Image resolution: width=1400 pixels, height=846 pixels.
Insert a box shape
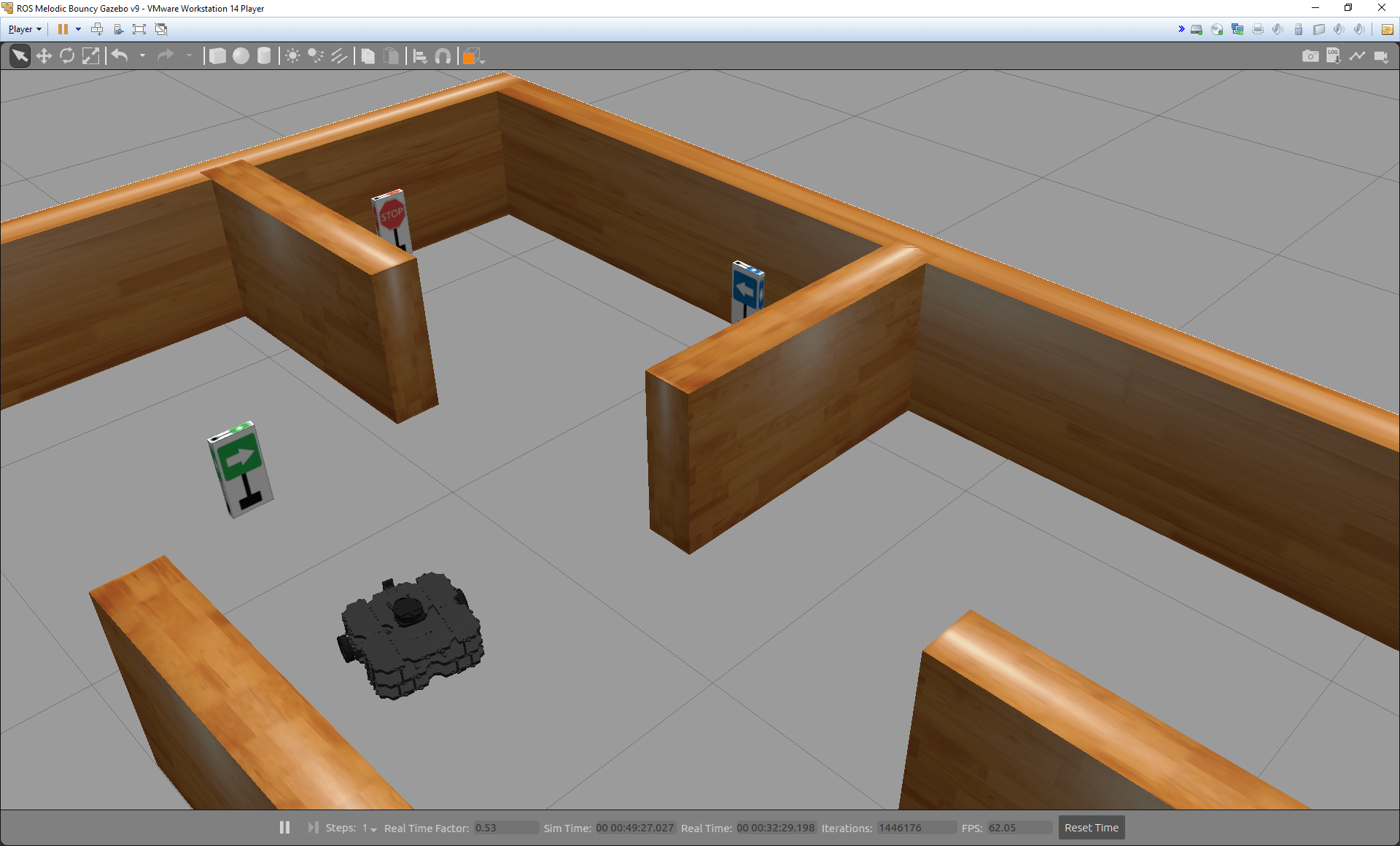tap(217, 56)
